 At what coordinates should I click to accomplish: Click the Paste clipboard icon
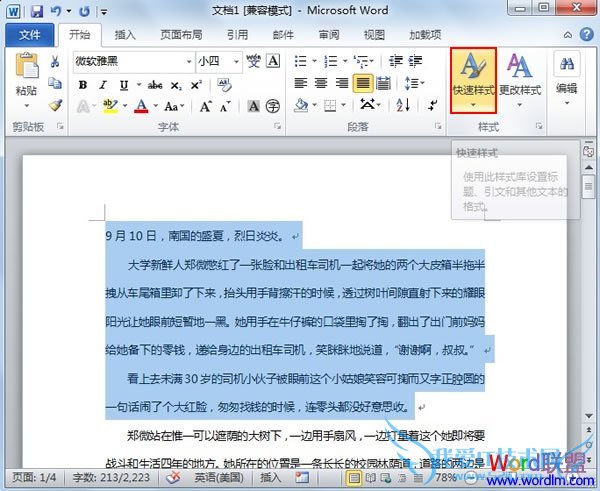[x=26, y=65]
